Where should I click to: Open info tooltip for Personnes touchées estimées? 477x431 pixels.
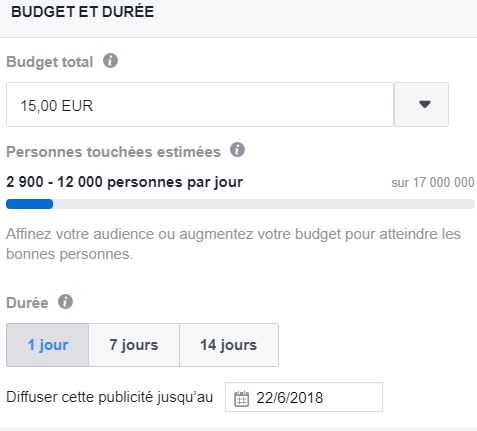[237, 150]
